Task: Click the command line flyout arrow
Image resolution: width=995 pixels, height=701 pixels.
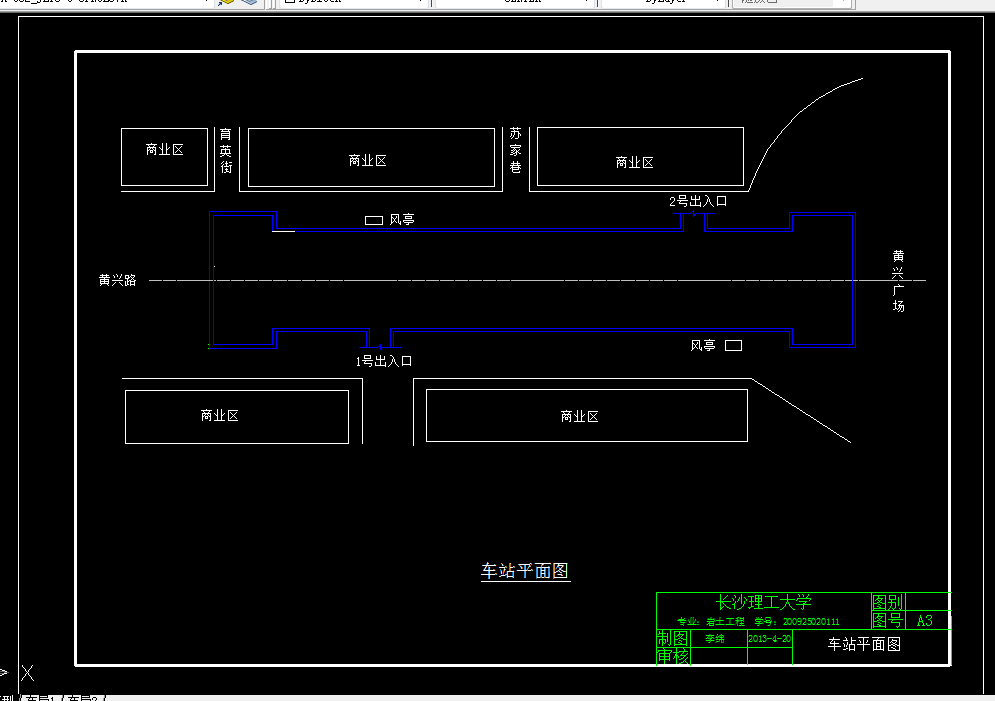Action: click(x=5, y=672)
